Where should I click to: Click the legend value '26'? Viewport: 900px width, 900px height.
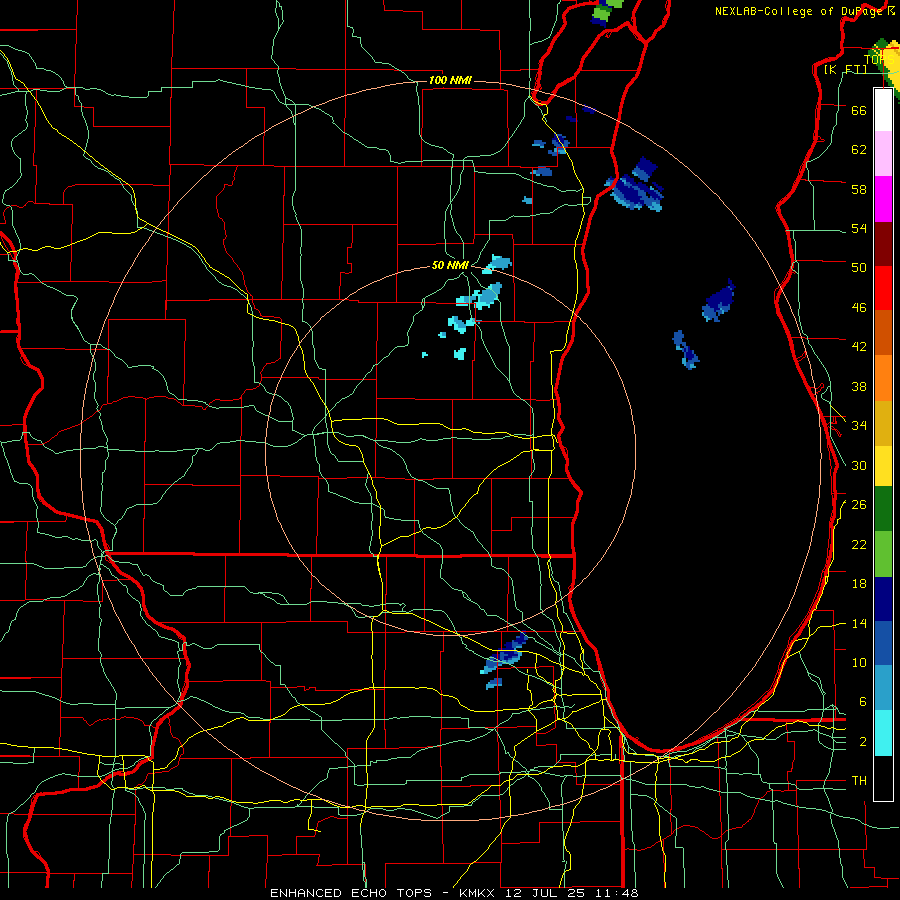pos(859,505)
